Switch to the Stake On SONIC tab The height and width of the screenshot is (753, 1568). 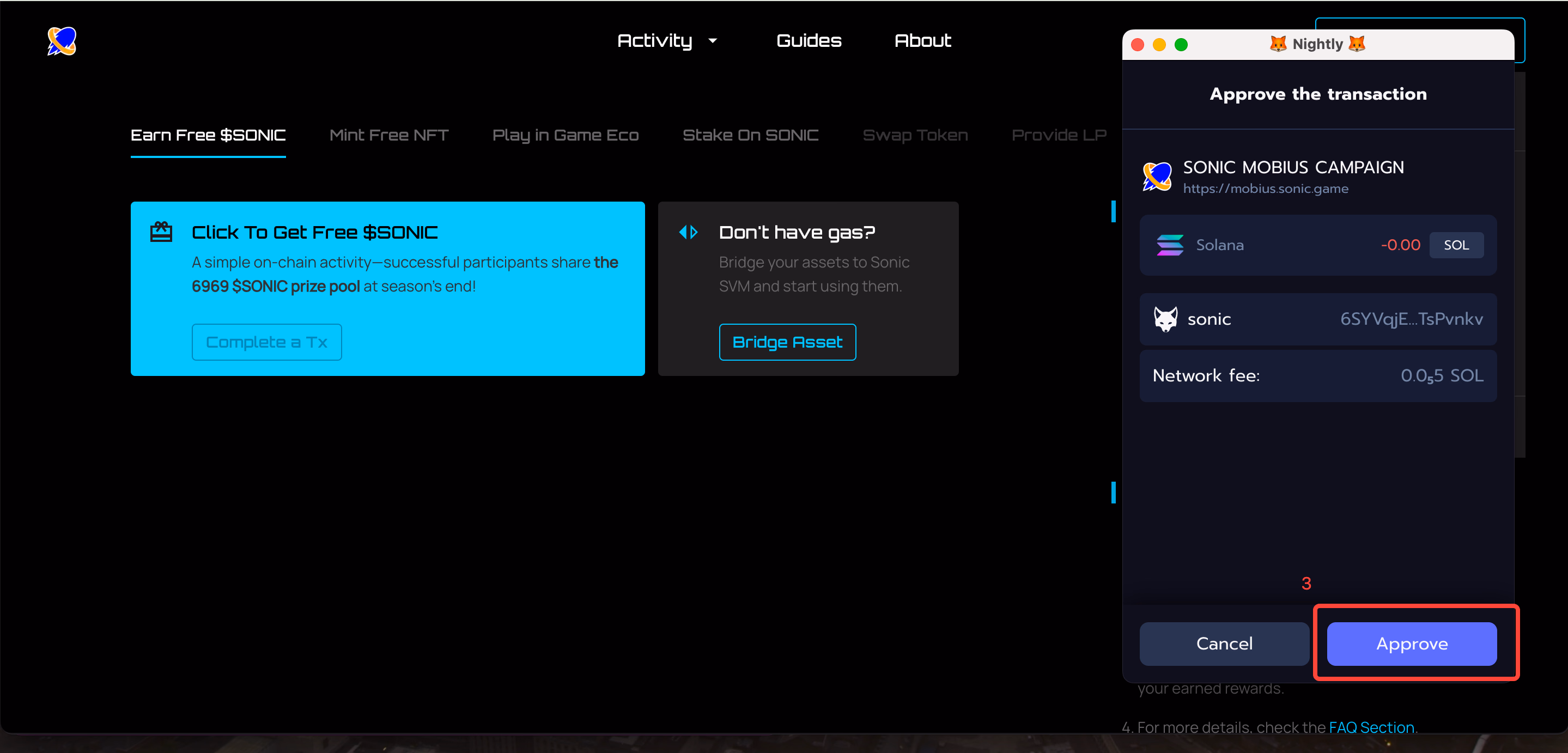coord(751,135)
